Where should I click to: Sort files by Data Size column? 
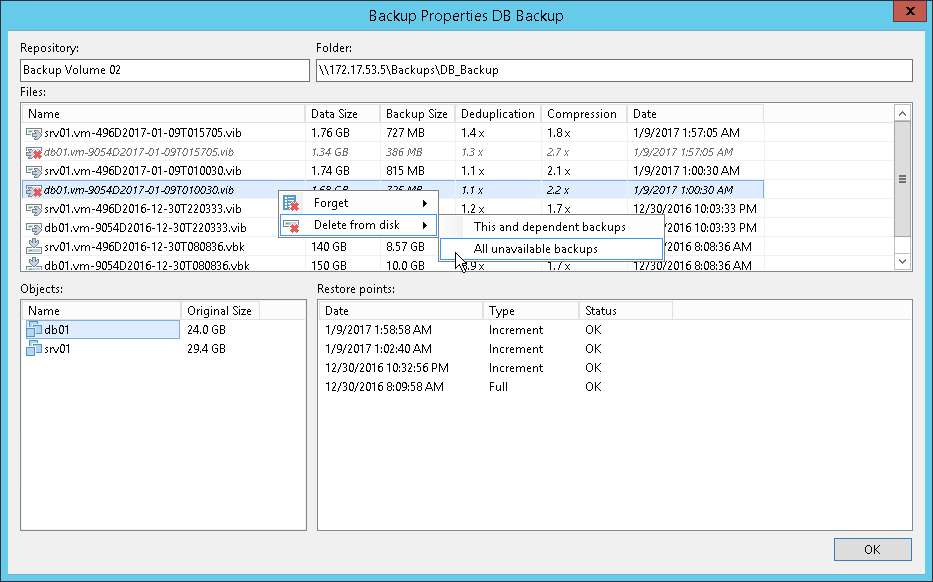343,114
